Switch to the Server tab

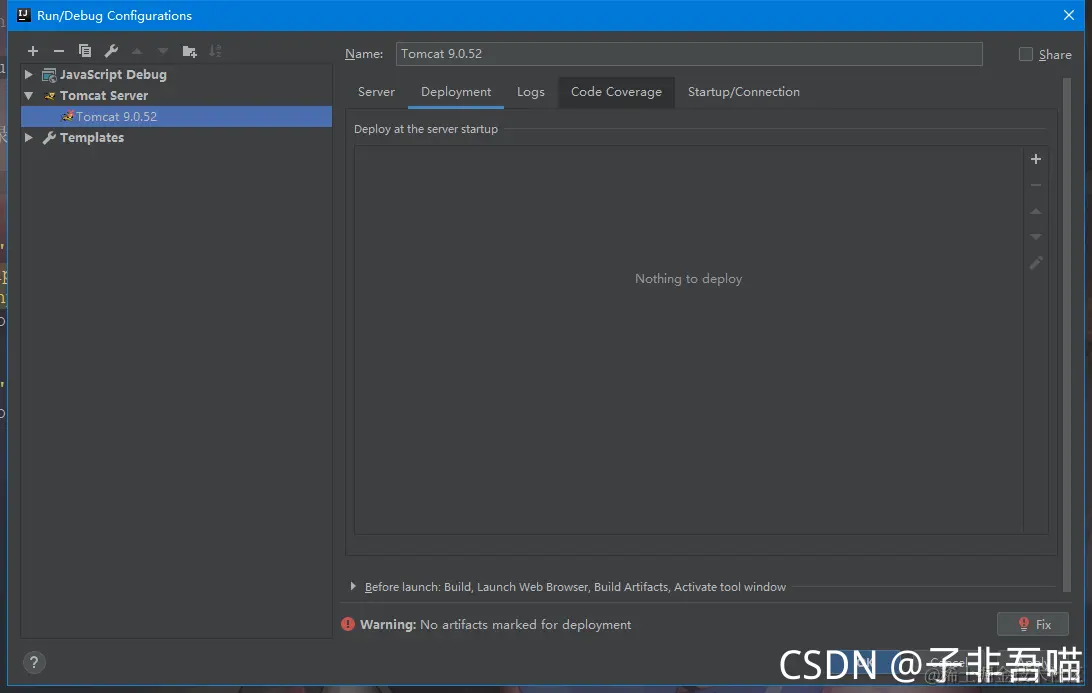coord(376,92)
